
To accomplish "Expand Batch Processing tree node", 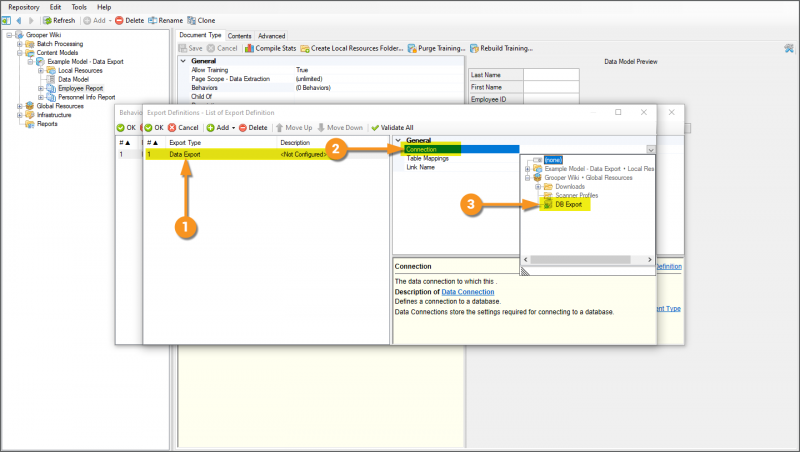I will pyautogui.click(x=20, y=44).
